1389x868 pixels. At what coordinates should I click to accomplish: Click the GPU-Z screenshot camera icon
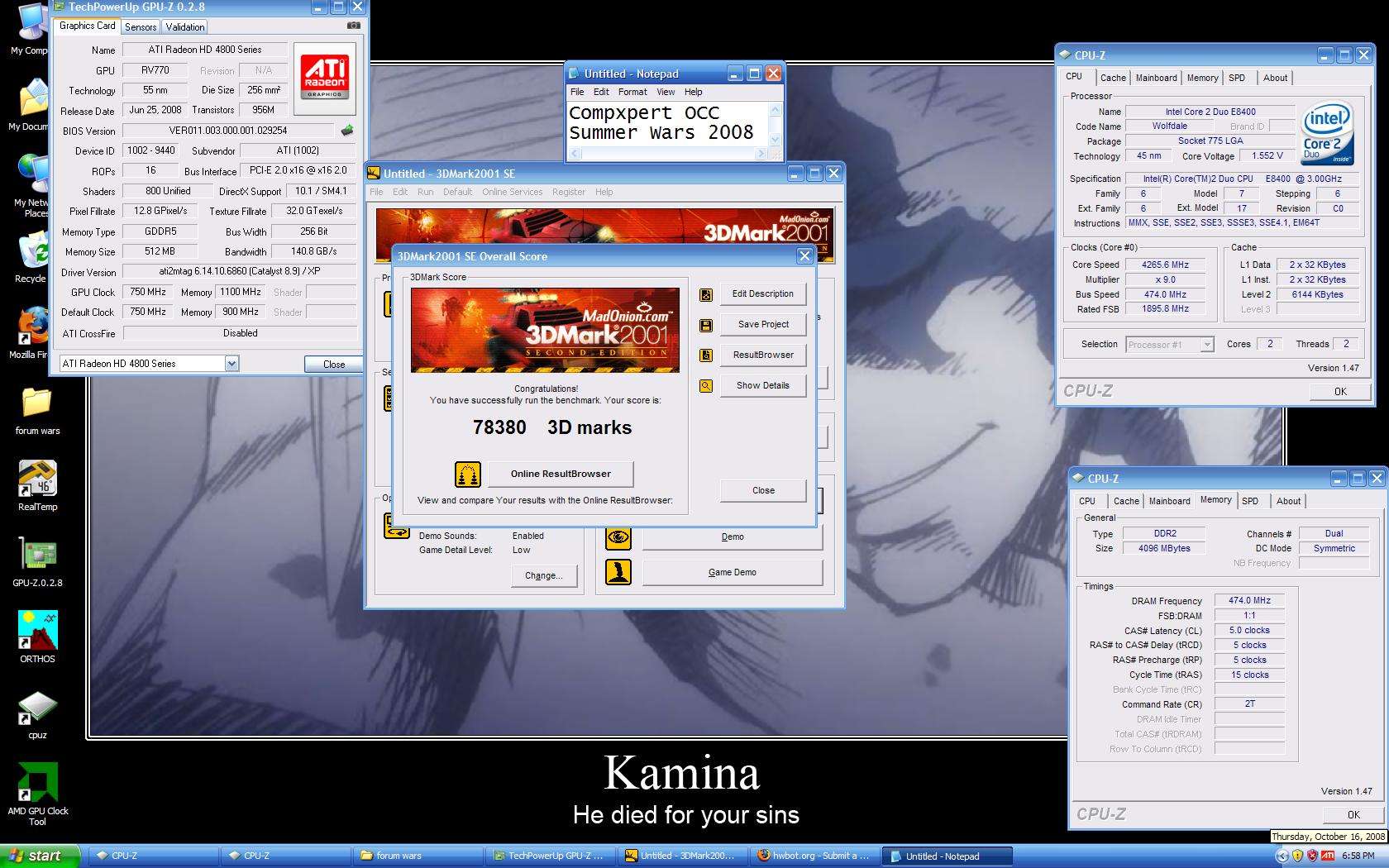coord(354,26)
